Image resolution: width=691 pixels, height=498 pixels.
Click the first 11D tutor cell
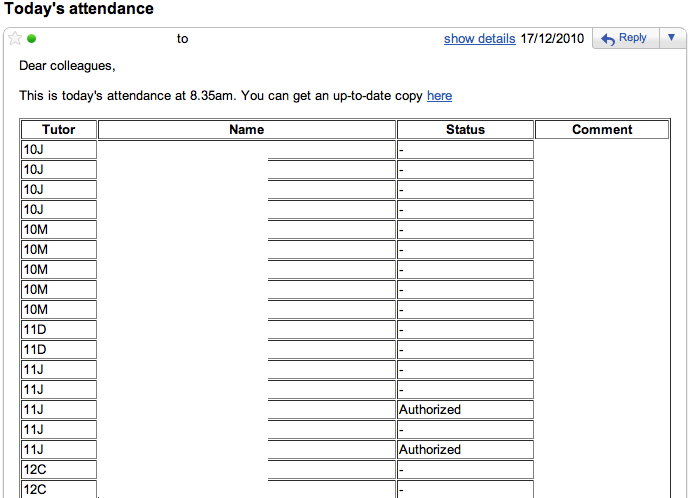click(59, 329)
